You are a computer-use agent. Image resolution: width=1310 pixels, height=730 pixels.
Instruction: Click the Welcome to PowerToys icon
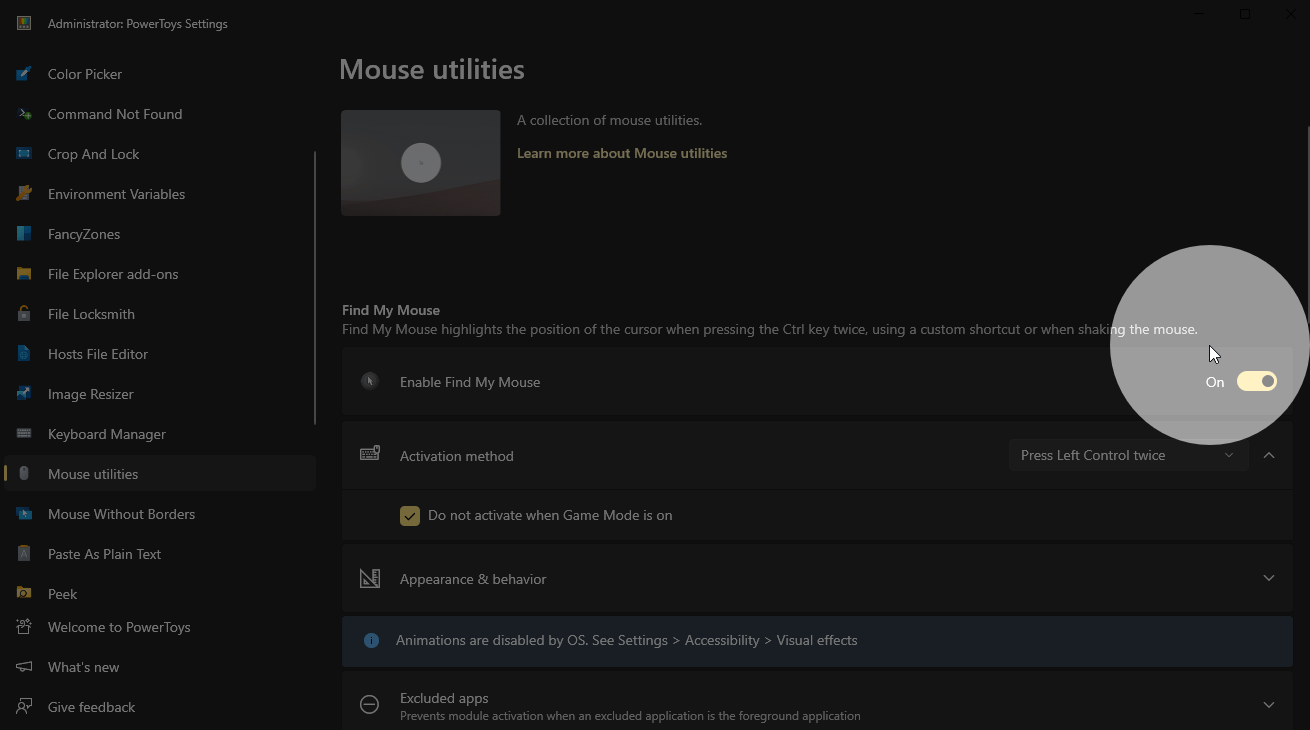point(24,627)
